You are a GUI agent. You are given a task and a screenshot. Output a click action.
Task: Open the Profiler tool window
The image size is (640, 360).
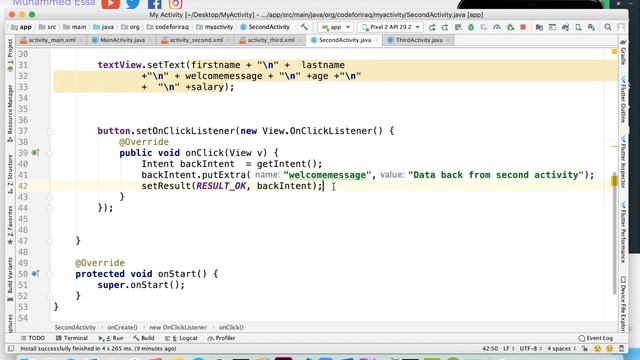pos(221,338)
